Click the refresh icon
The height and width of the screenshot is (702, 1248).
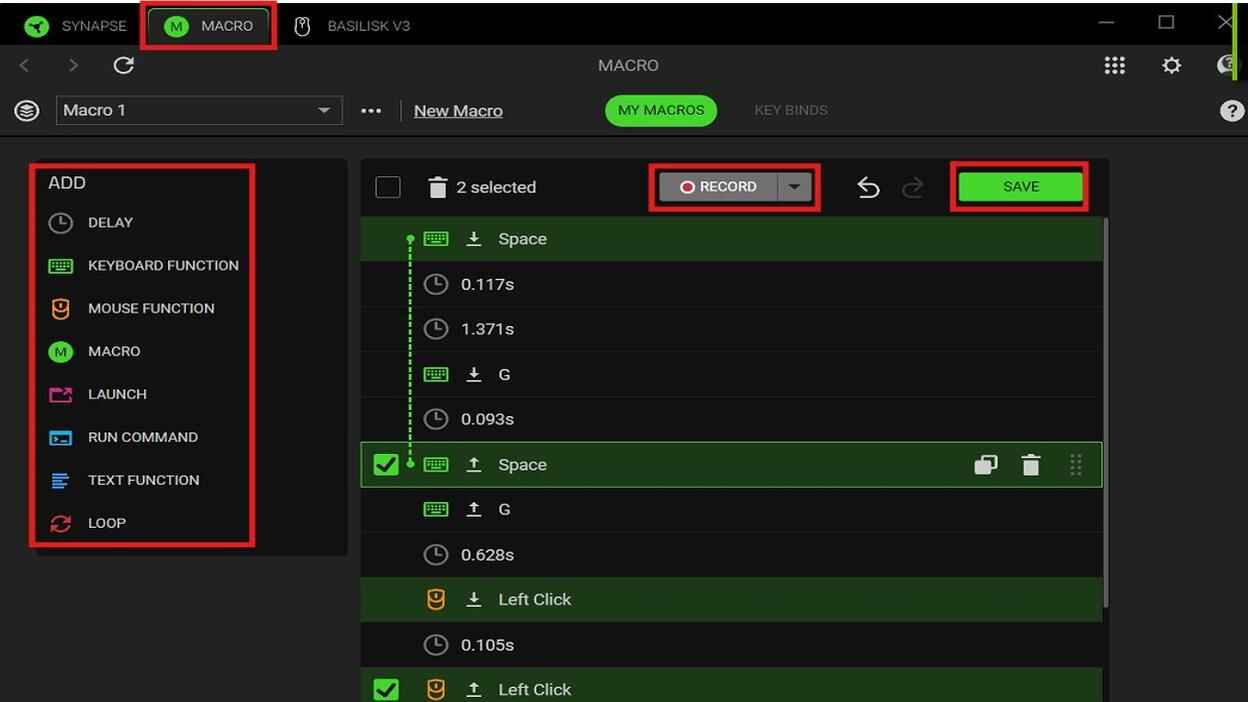[x=123, y=65]
